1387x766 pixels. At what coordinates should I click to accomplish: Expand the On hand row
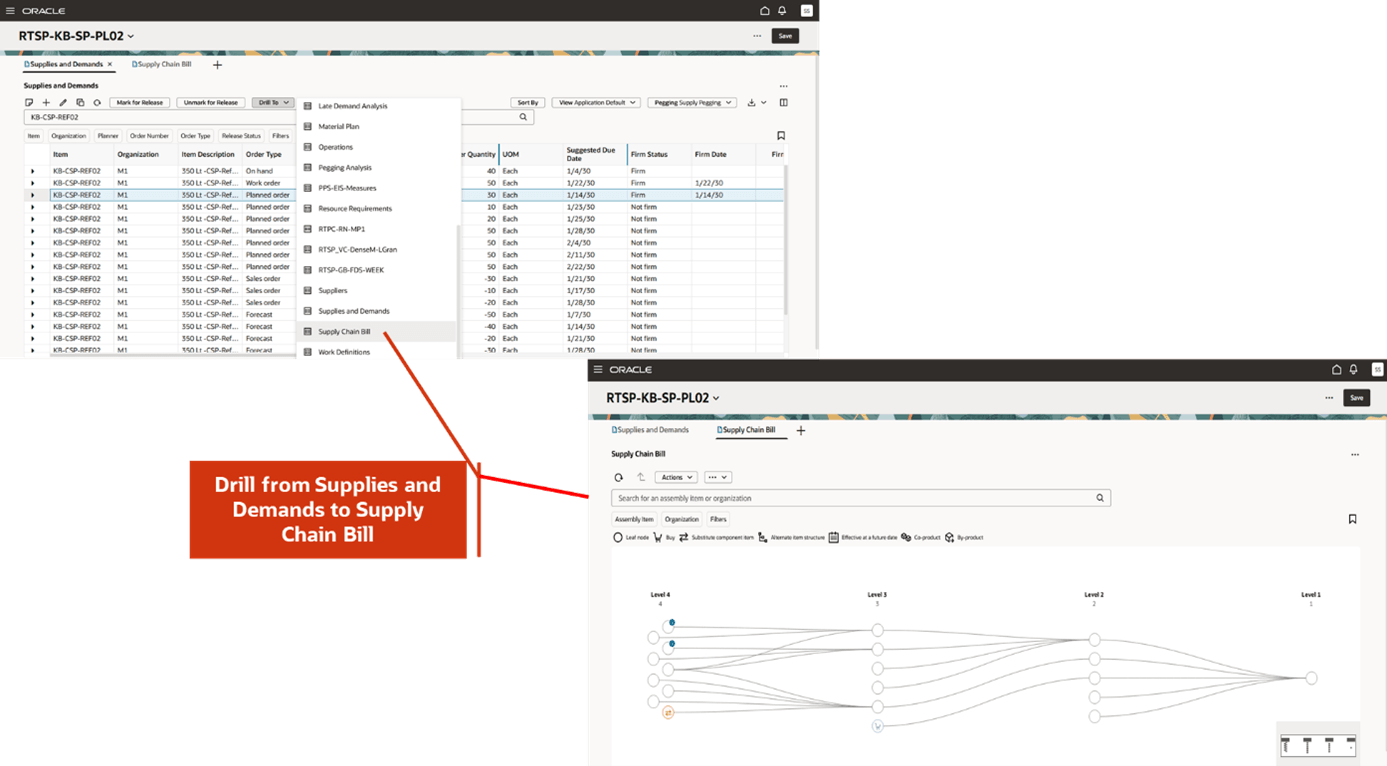pos(32,171)
